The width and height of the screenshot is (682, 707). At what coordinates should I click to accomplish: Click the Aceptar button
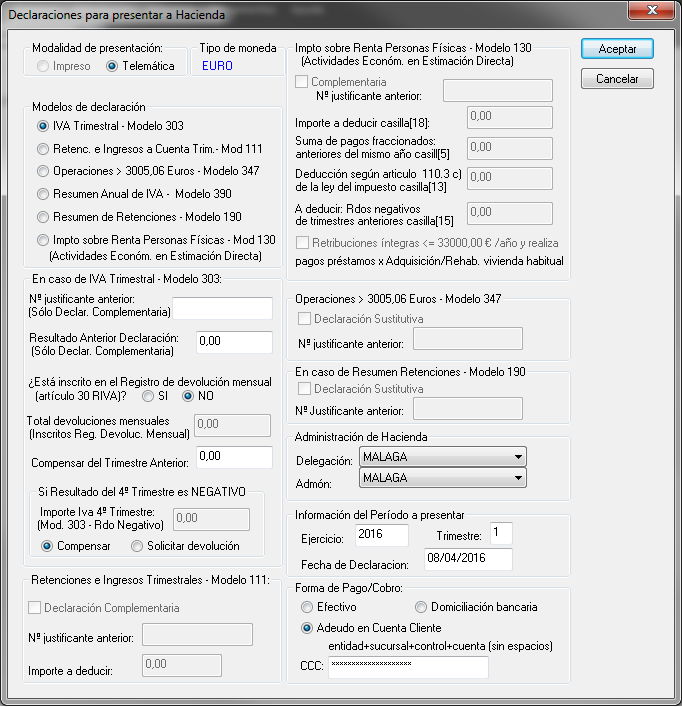pyautogui.click(x=617, y=49)
